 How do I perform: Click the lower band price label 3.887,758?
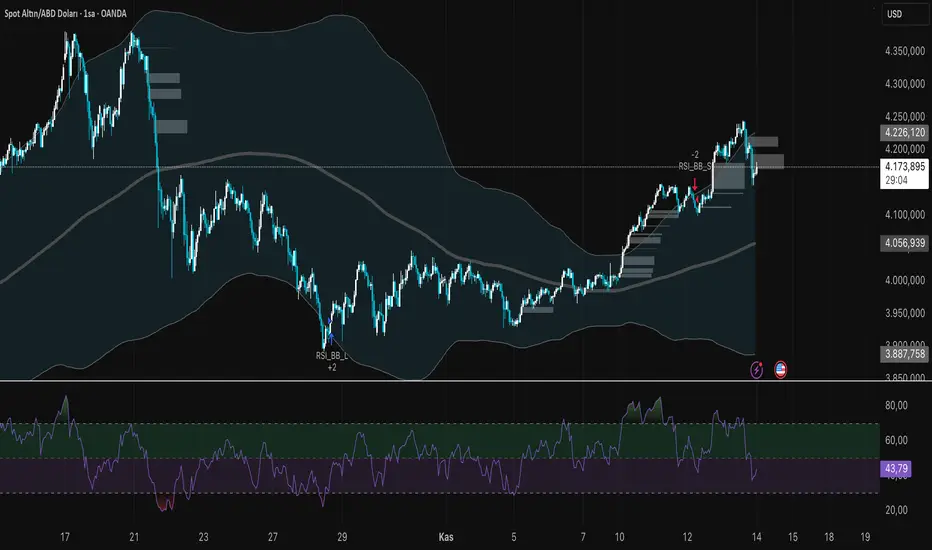coord(904,354)
